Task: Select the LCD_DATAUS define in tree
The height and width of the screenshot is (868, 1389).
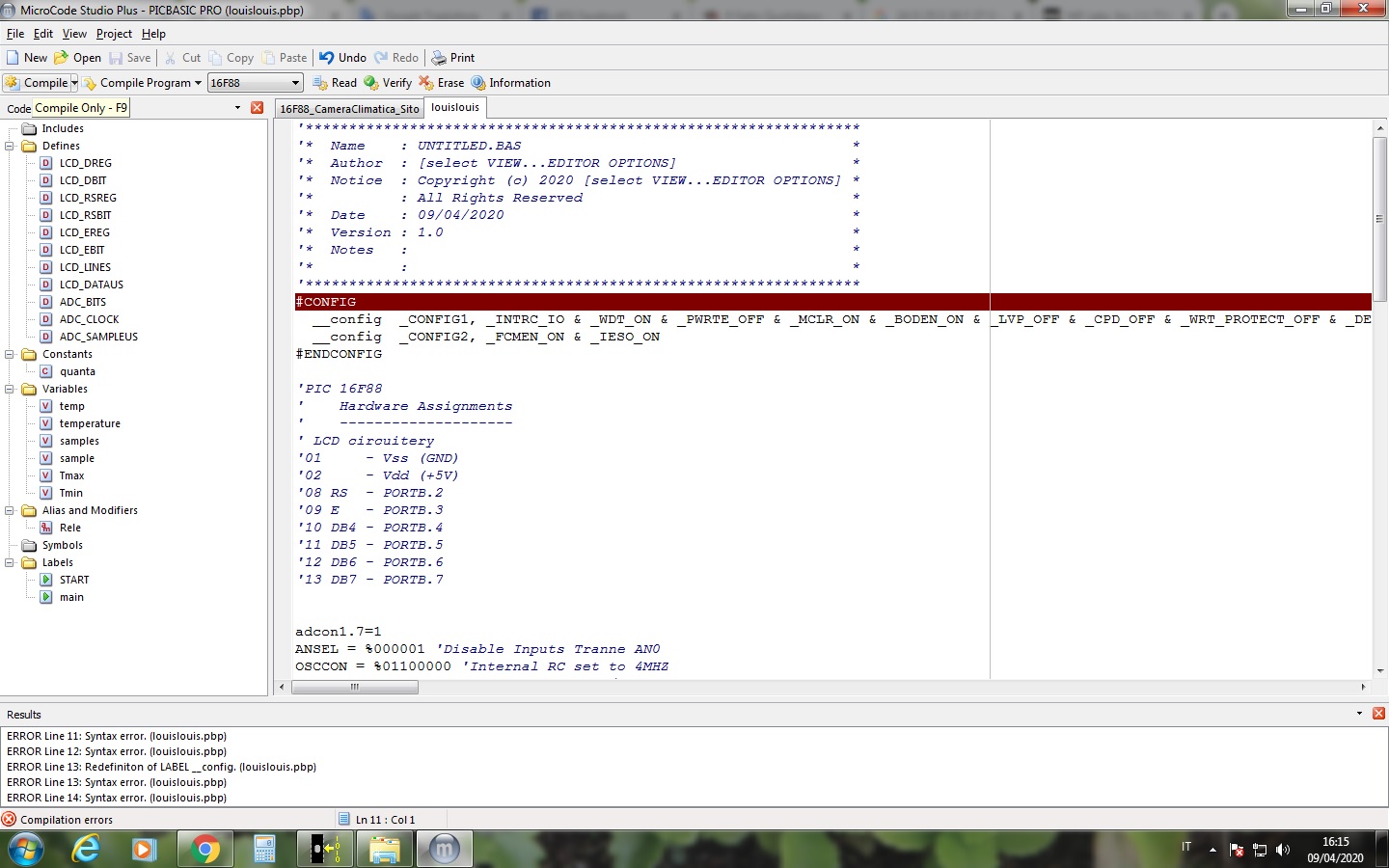Action: [91, 285]
